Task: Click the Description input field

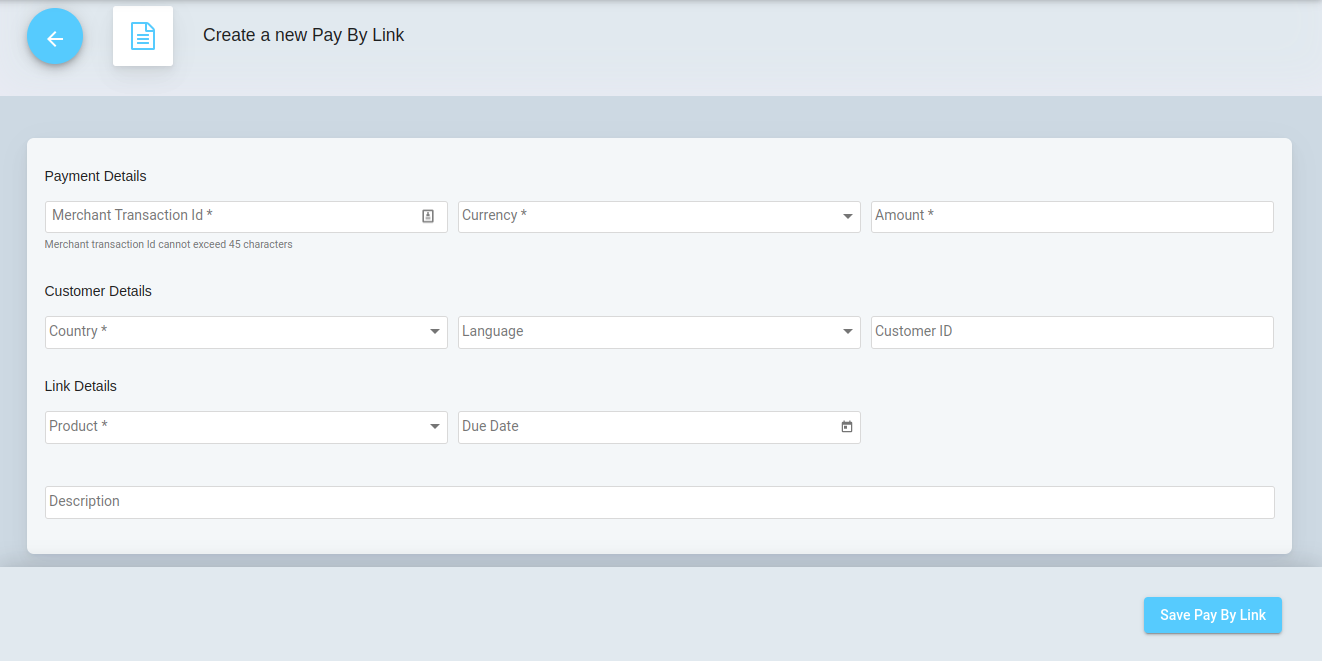Action: pos(659,502)
